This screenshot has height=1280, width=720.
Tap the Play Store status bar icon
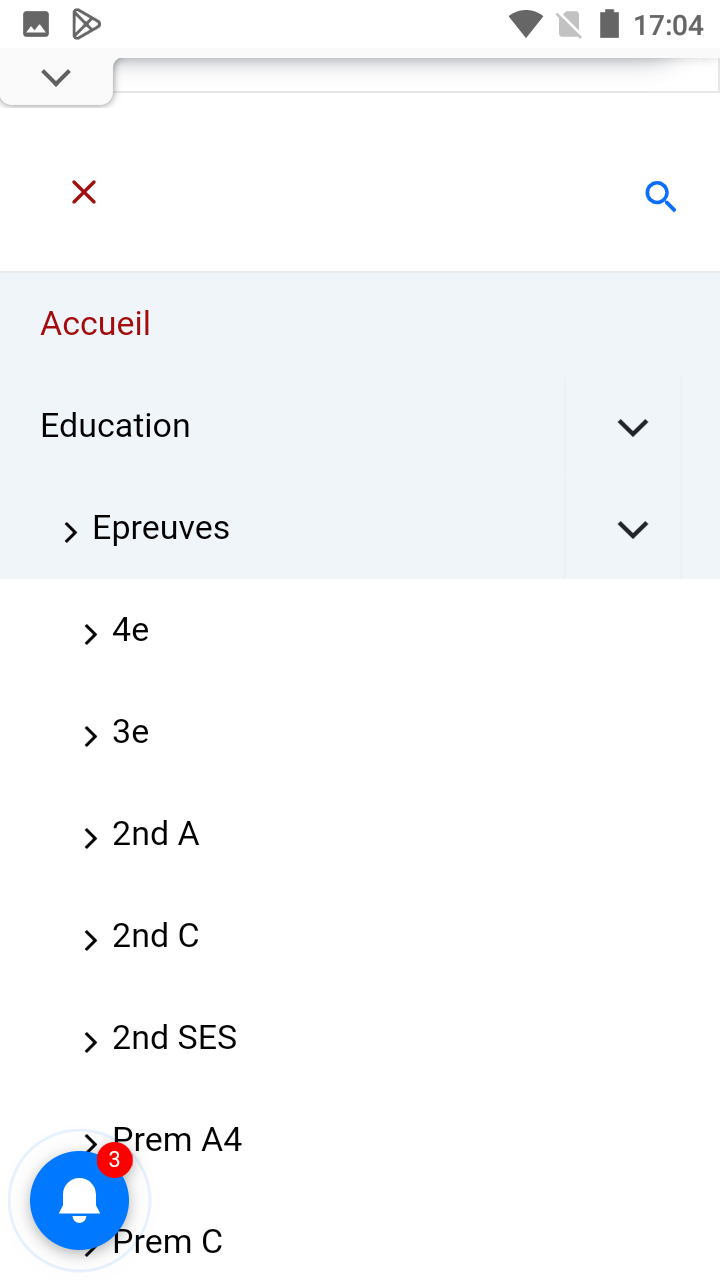pyautogui.click(x=87, y=24)
